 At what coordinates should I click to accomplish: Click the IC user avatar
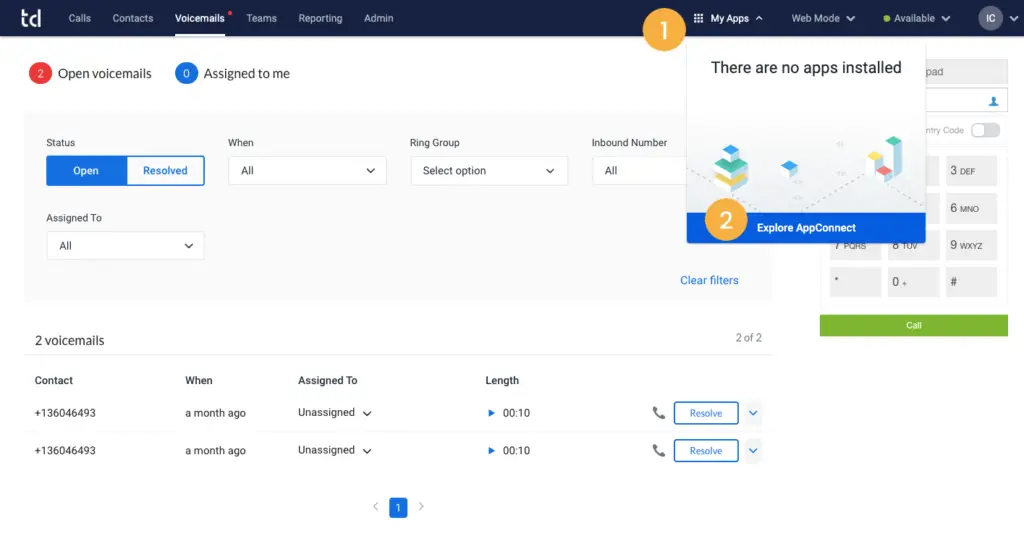point(990,18)
